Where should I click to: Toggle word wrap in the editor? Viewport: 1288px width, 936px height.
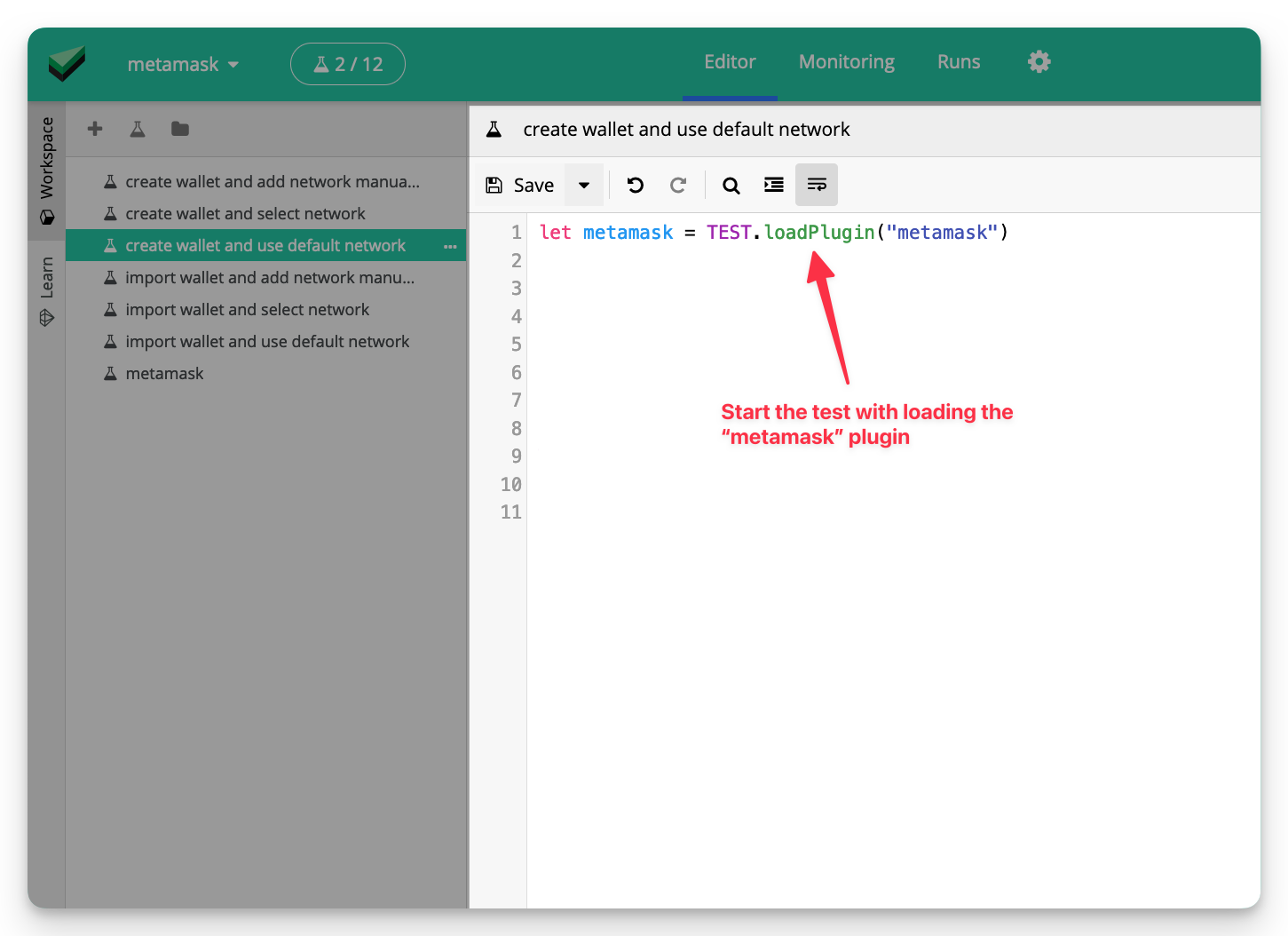(x=817, y=185)
